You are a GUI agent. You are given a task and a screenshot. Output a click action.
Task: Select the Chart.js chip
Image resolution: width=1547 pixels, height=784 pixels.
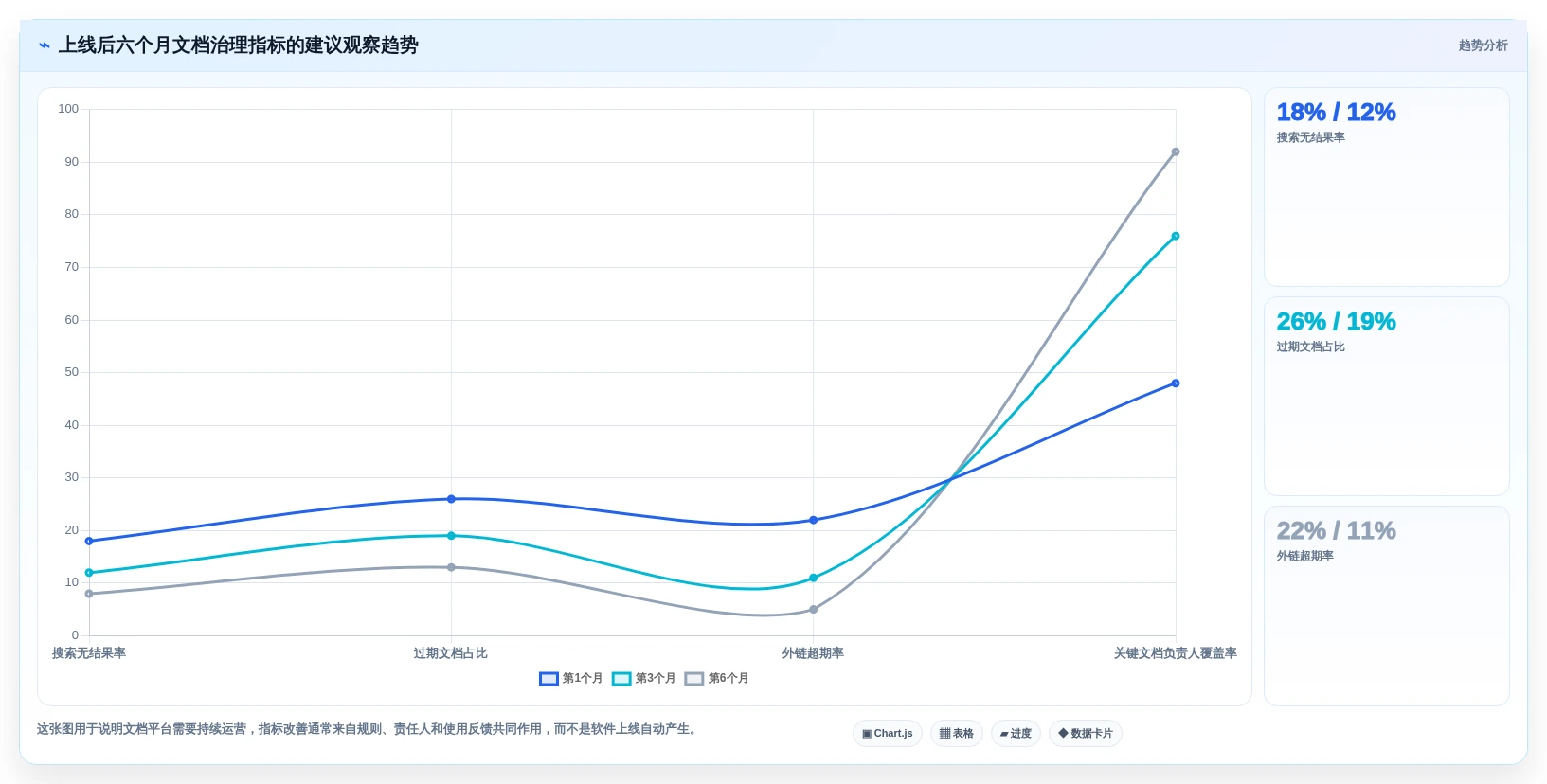(888, 734)
